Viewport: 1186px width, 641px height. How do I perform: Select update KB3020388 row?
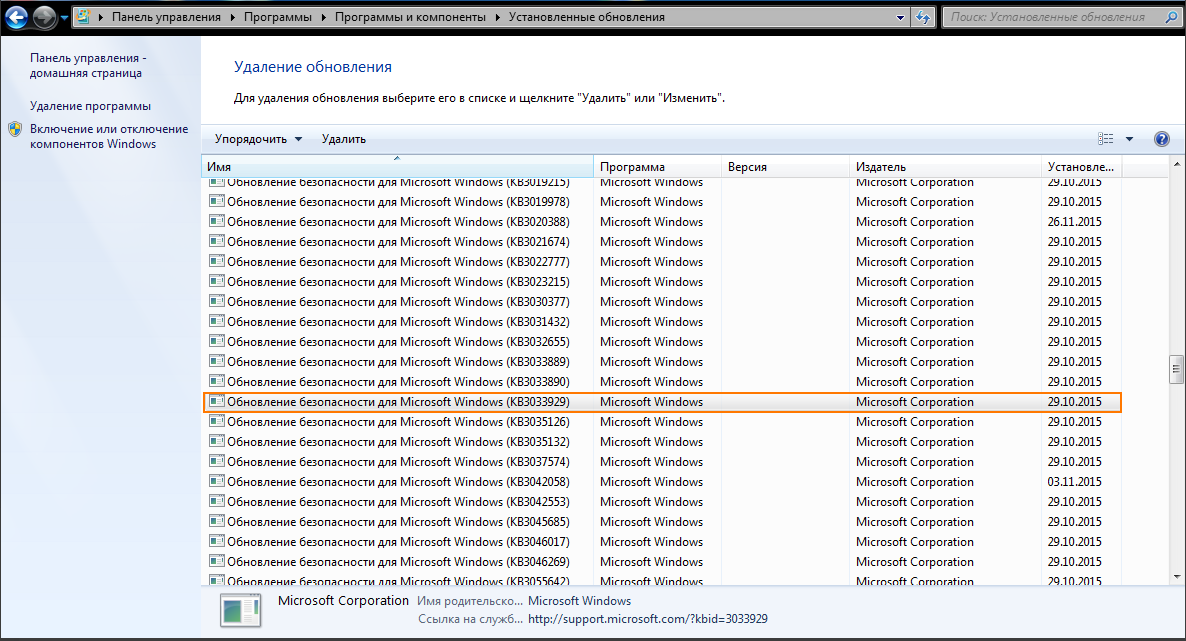[663, 222]
